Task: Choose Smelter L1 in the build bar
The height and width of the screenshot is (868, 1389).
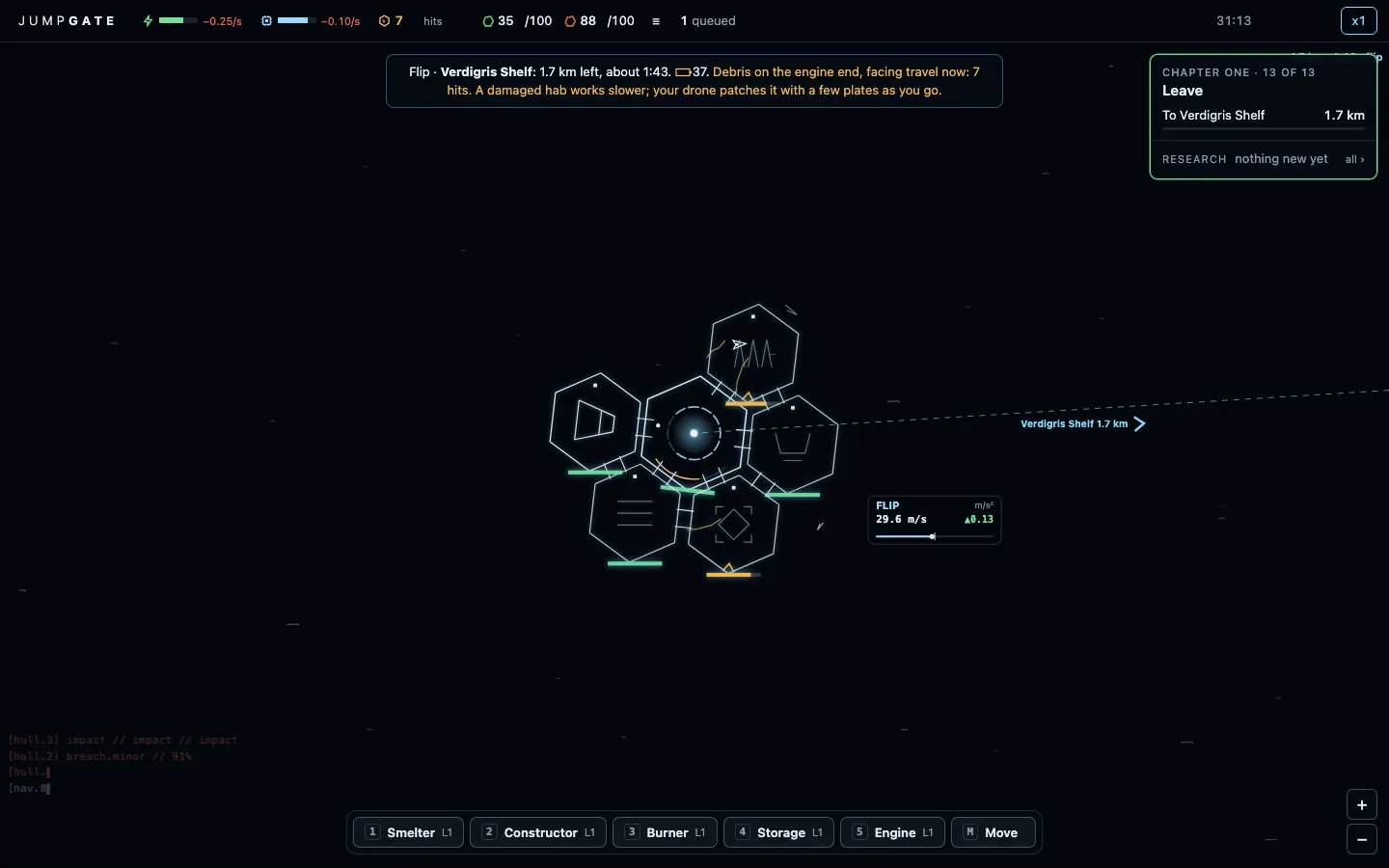Action: [x=409, y=832]
